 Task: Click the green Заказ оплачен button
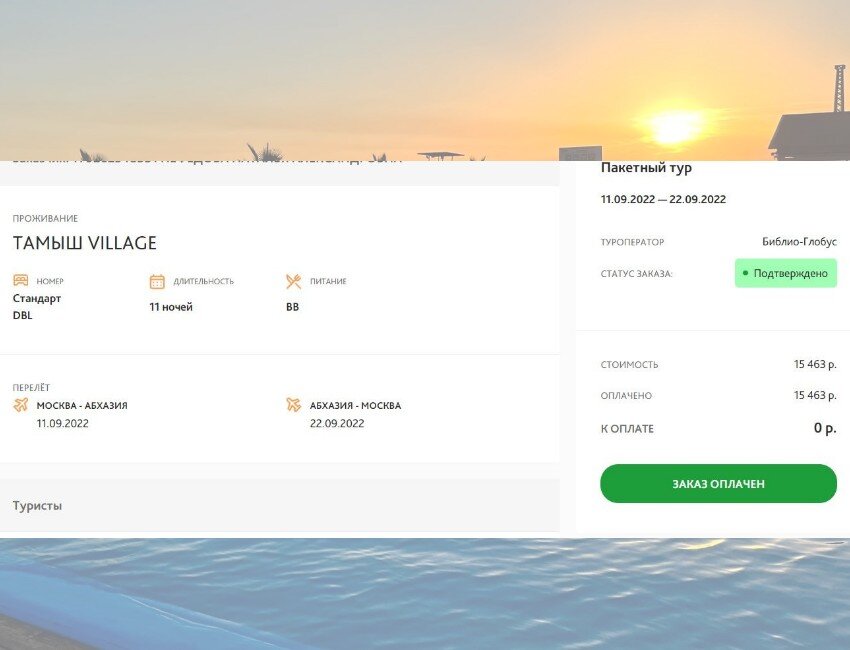(718, 484)
